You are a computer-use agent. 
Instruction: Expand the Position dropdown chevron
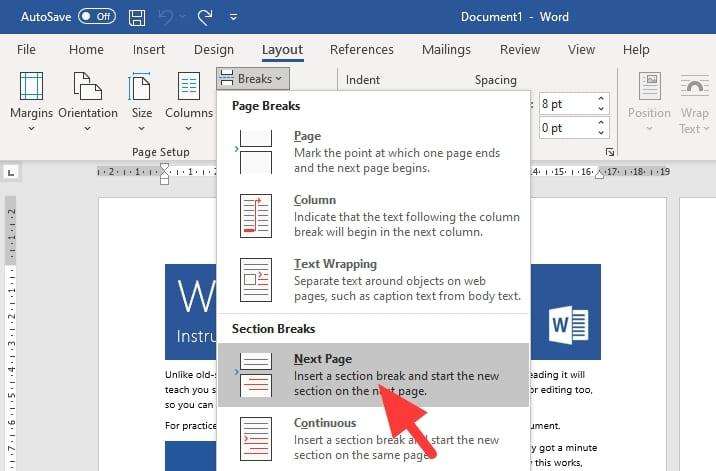649,129
